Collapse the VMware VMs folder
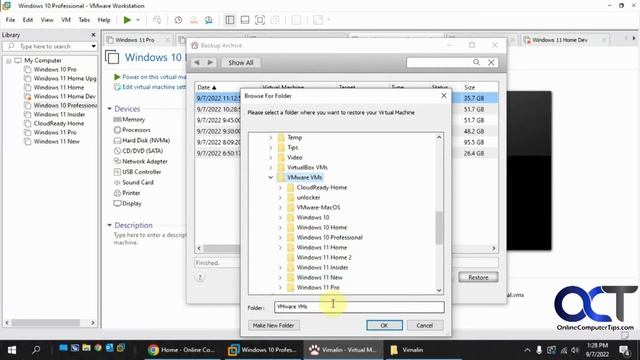This screenshot has height=360, width=640. (x=271, y=178)
